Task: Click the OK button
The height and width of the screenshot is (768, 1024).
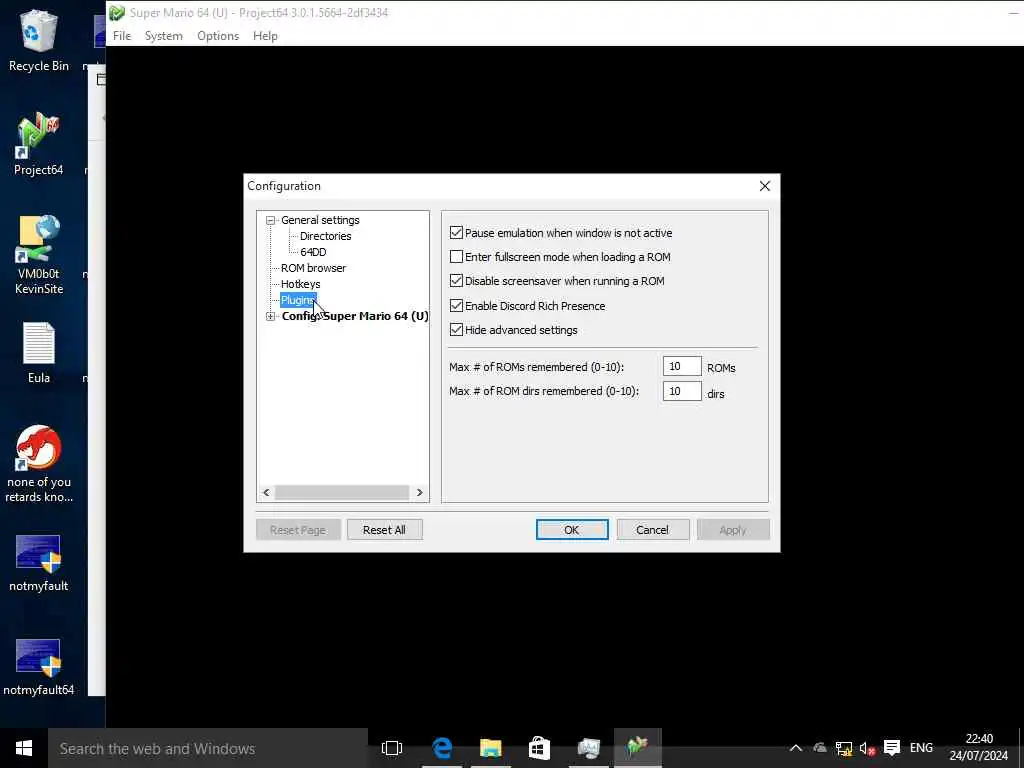Action: tap(571, 530)
